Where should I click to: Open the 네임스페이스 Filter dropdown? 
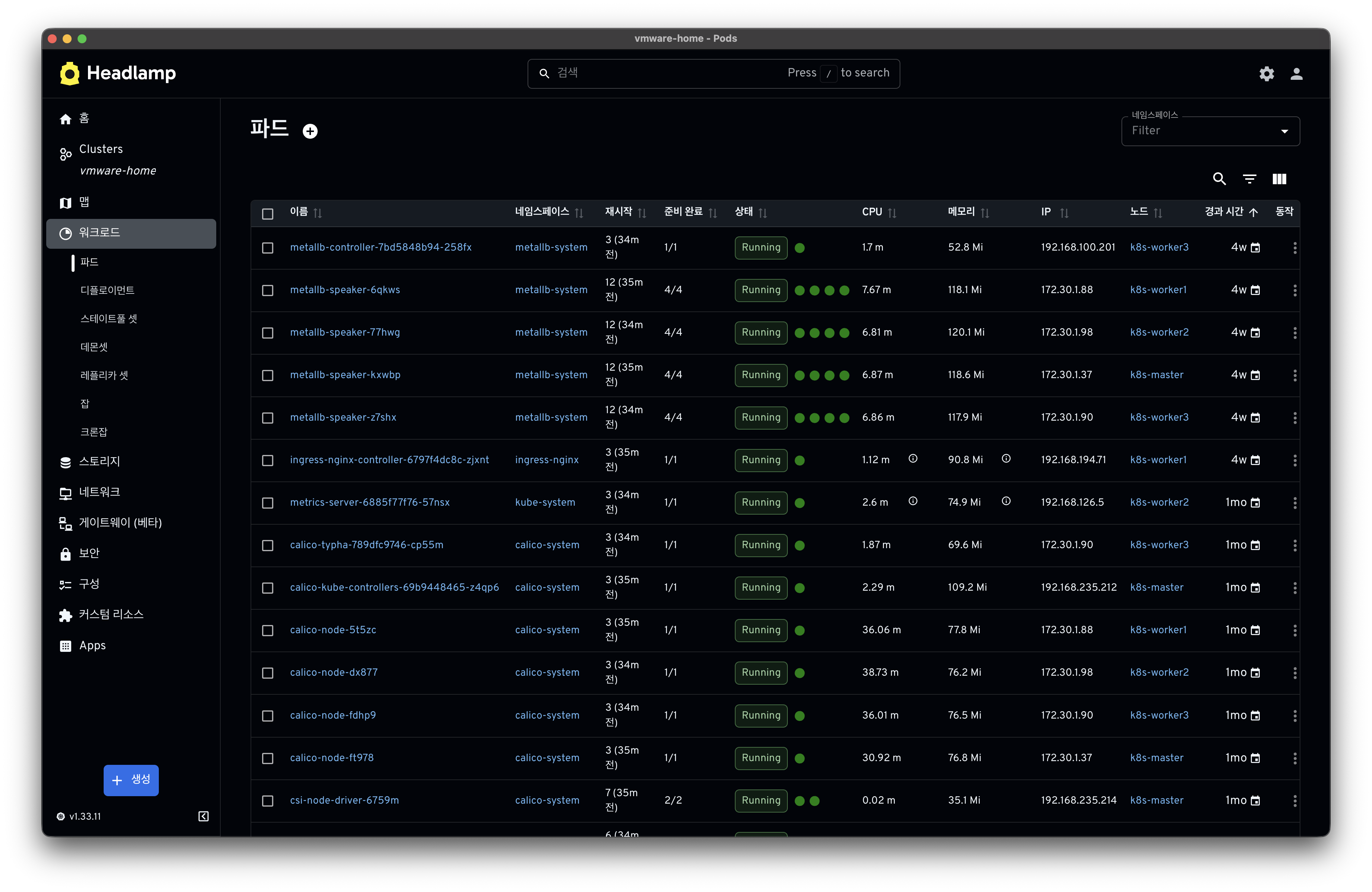1210,131
